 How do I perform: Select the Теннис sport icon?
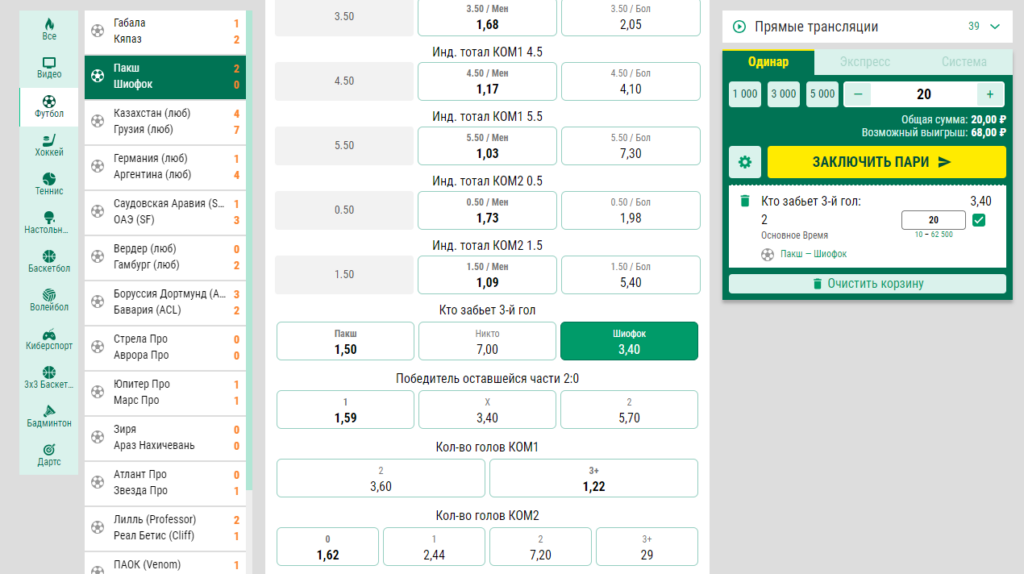49,178
